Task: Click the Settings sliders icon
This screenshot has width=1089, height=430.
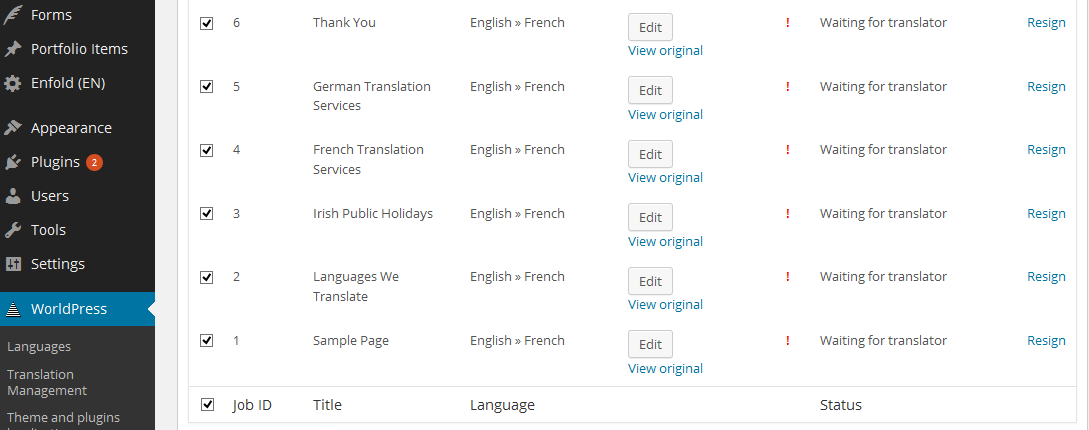Action: tap(13, 264)
